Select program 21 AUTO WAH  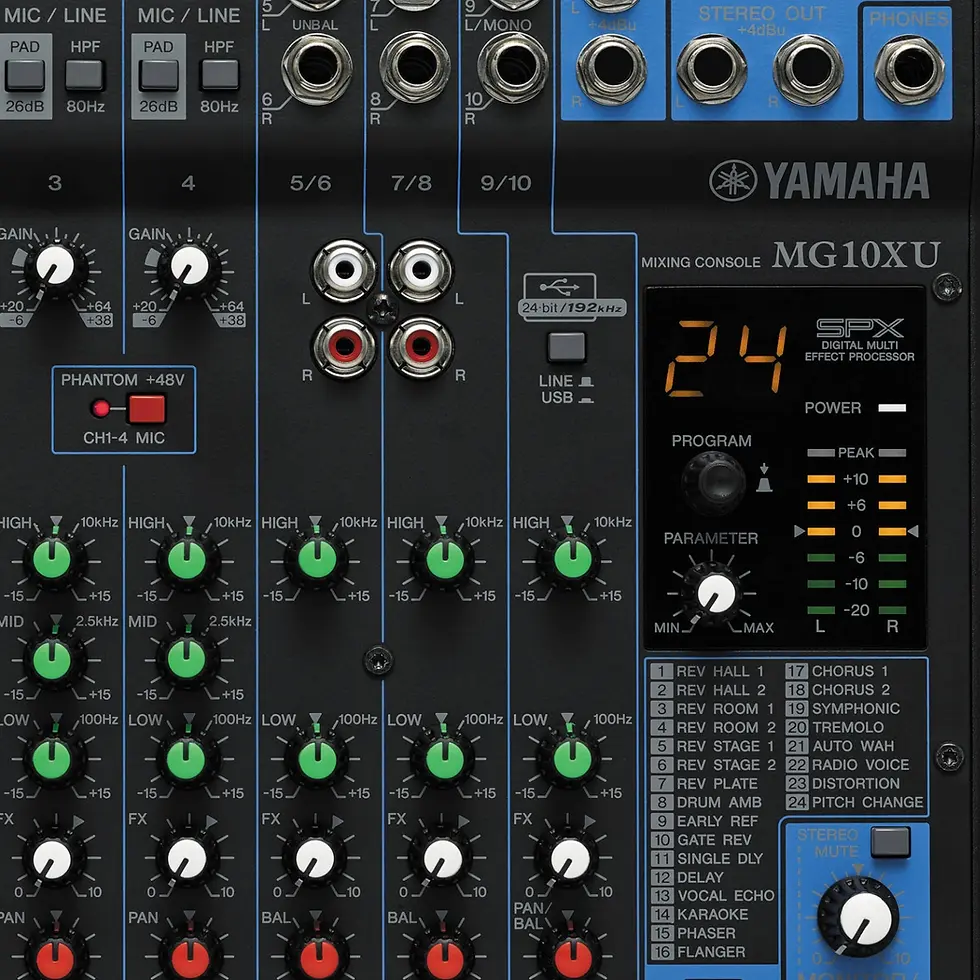click(840, 746)
